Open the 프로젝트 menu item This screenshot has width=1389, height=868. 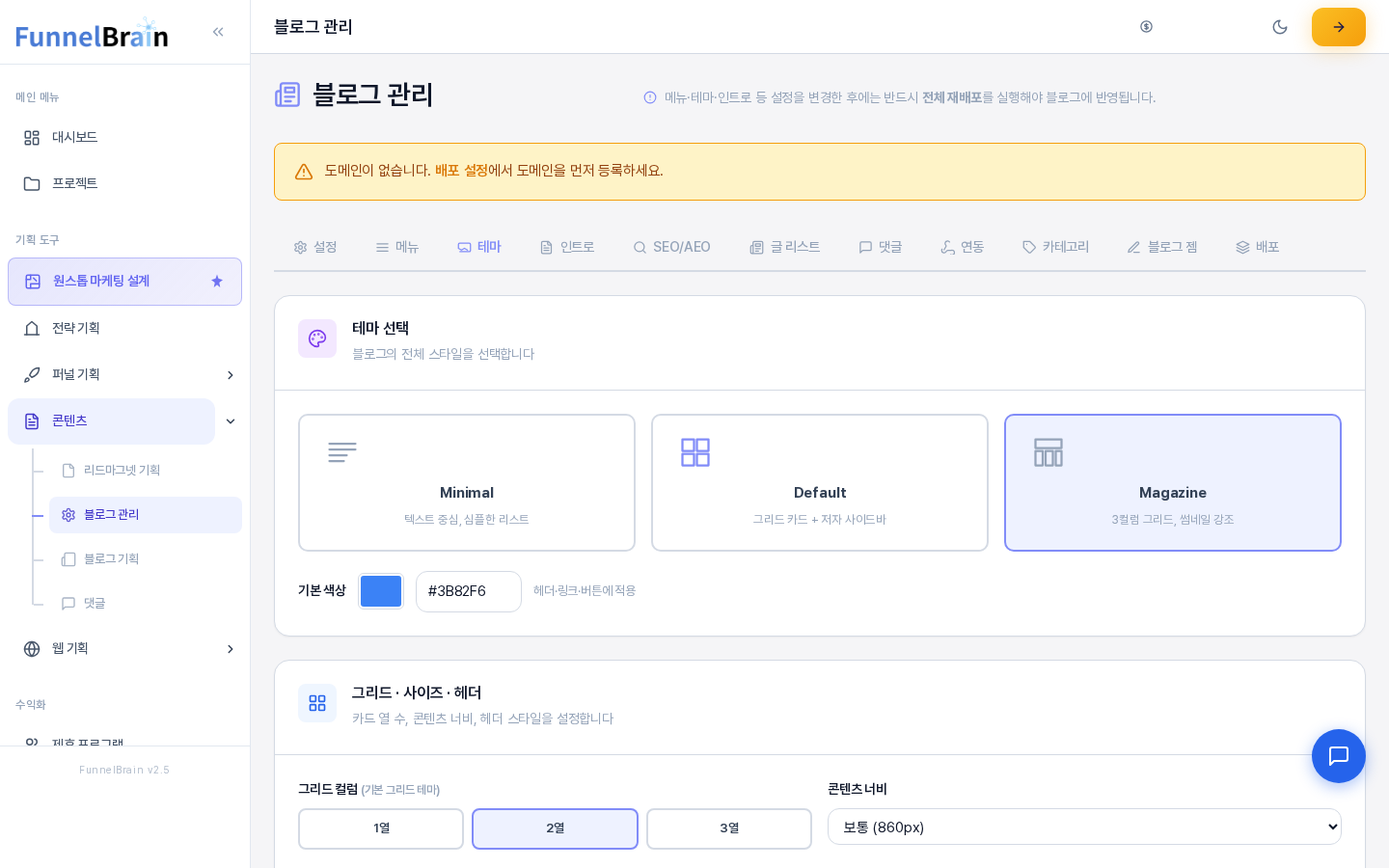(x=124, y=184)
